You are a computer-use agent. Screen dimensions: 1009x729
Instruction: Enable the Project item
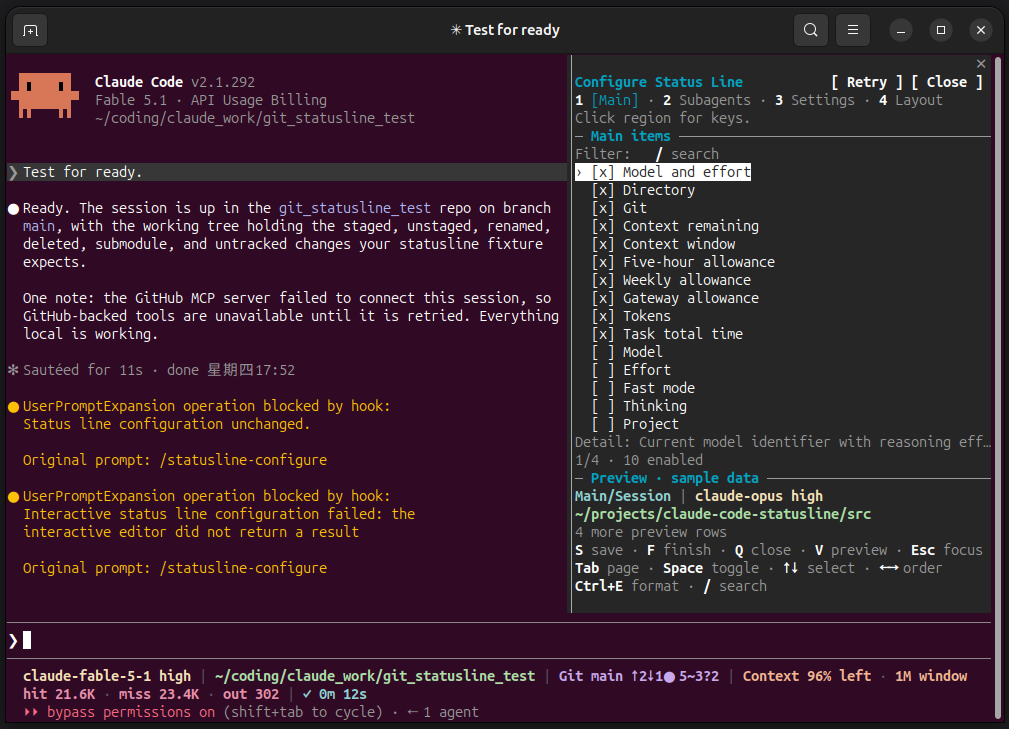[x=602, y=424]
